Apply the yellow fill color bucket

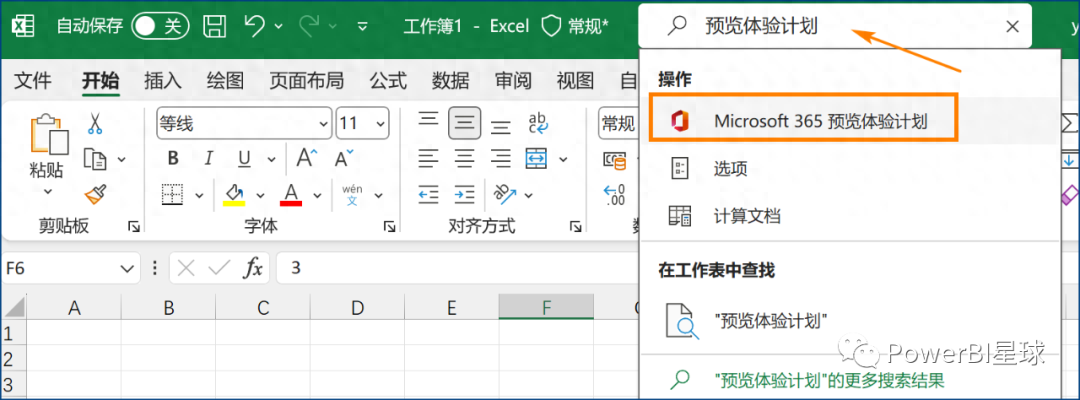pos(234,195)
